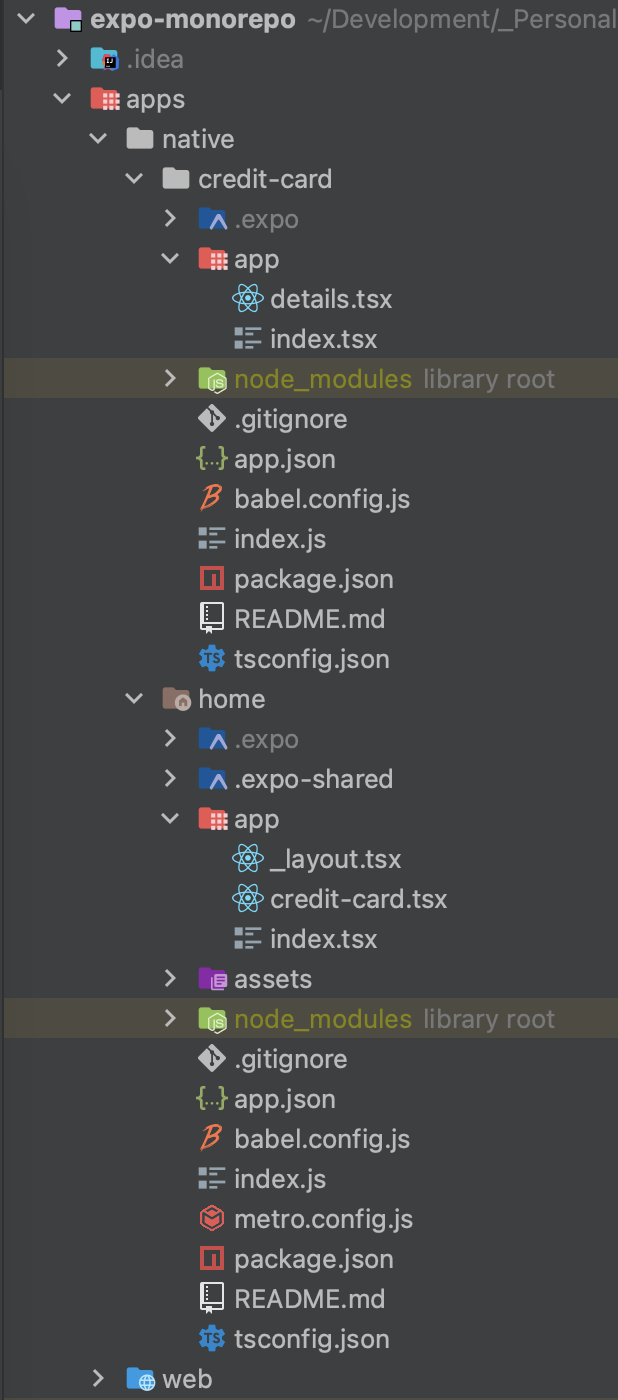Click the JSON braces icon beside app.json
Image resolution: width=618 pixels, height=1400 pixels.
[210, 458]
